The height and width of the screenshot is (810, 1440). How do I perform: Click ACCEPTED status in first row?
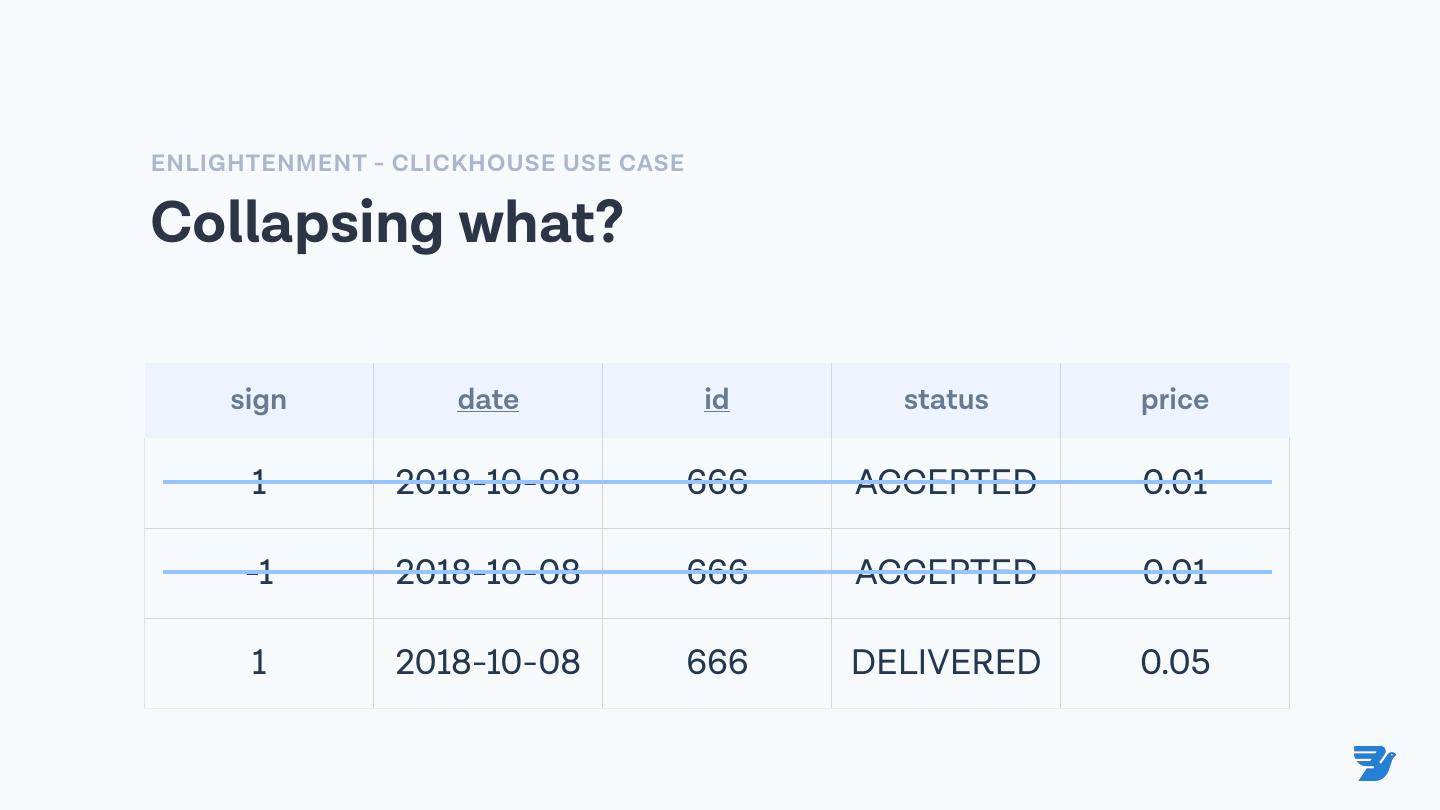[x=946, y=482]
